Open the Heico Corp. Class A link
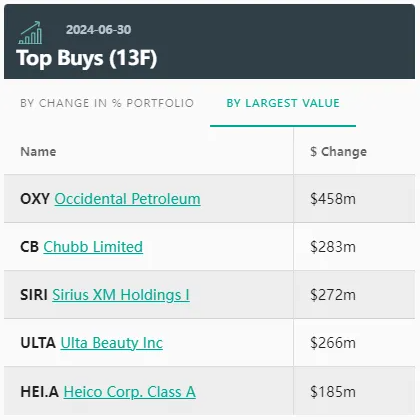Image resolution: width=420 pixels, height=420 pixels. 130,392
